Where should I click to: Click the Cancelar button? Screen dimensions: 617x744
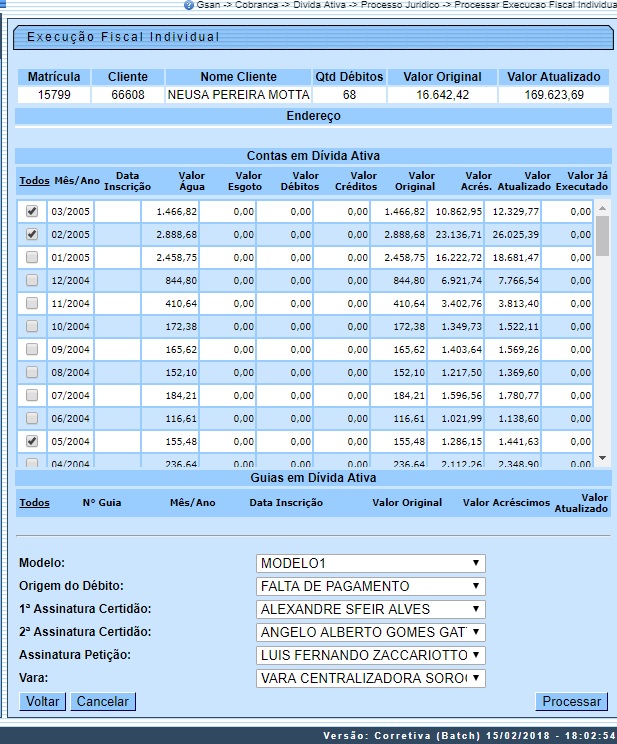pyautogui.click(x=103, y=702)
